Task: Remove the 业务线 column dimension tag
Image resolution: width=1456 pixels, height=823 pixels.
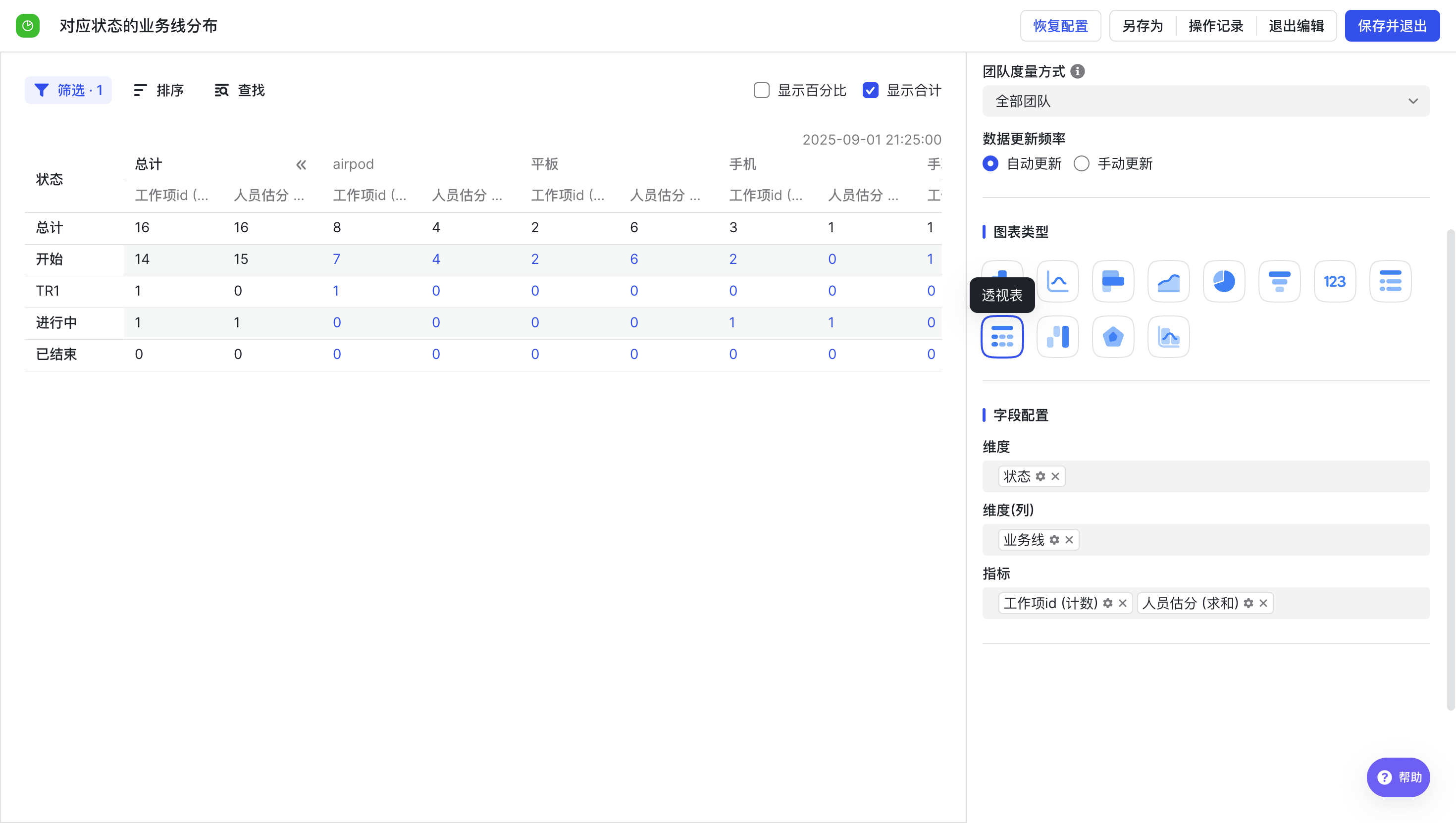Action: click(1069, 540)
